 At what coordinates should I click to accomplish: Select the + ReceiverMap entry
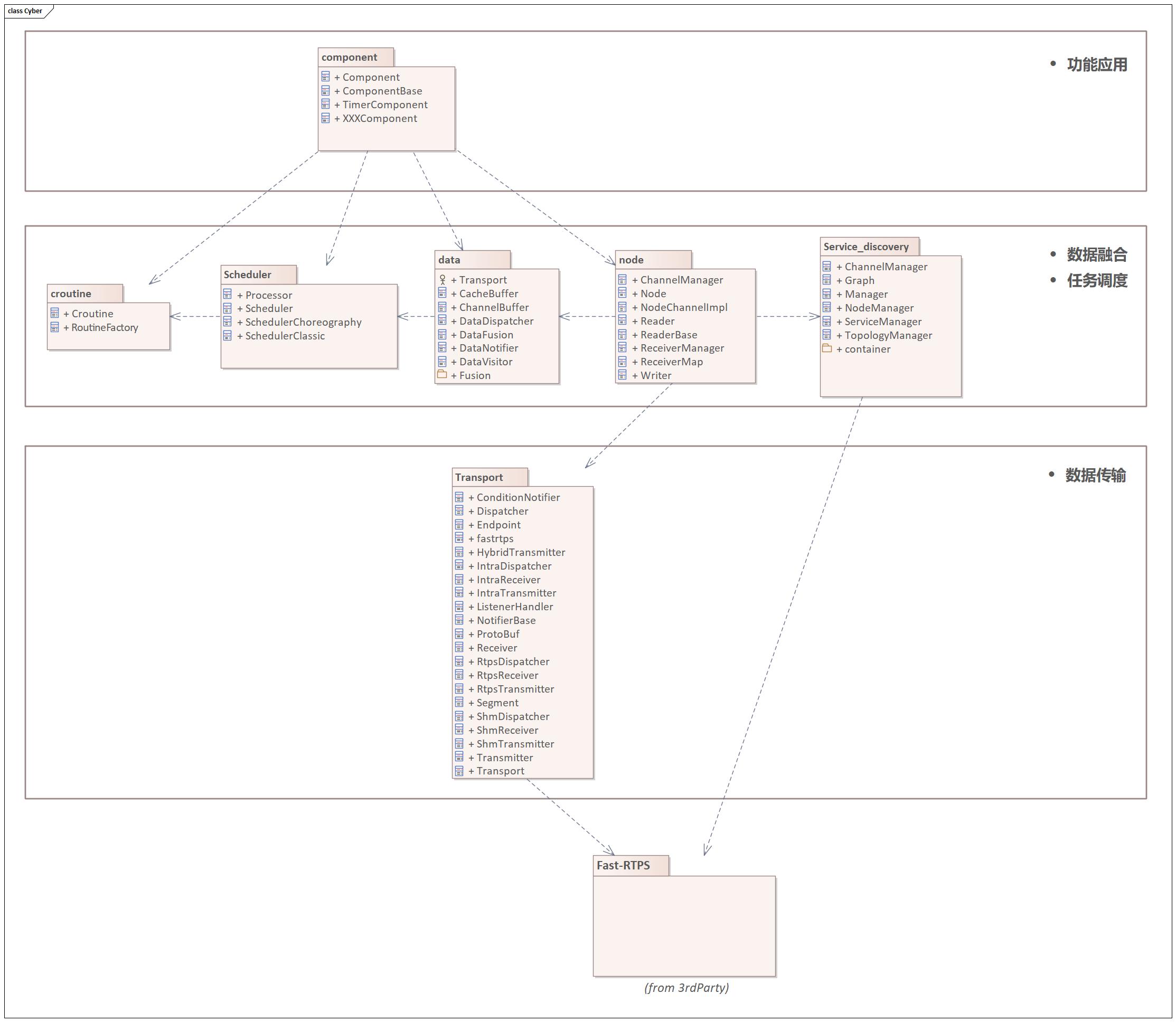pos(667,362)
